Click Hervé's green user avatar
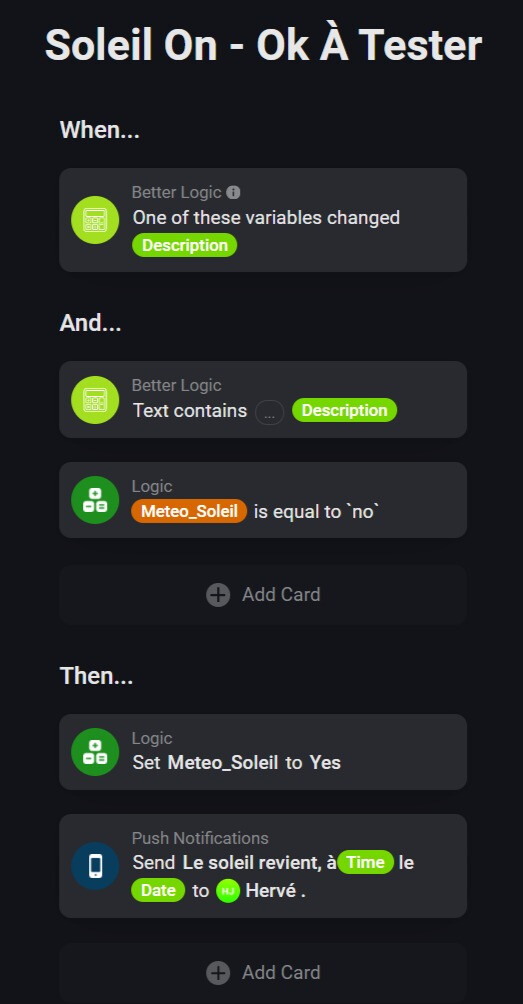Image resolution: width=523 pixels, height=1004 pixels. pyautogui.click(x=228, y=891)
